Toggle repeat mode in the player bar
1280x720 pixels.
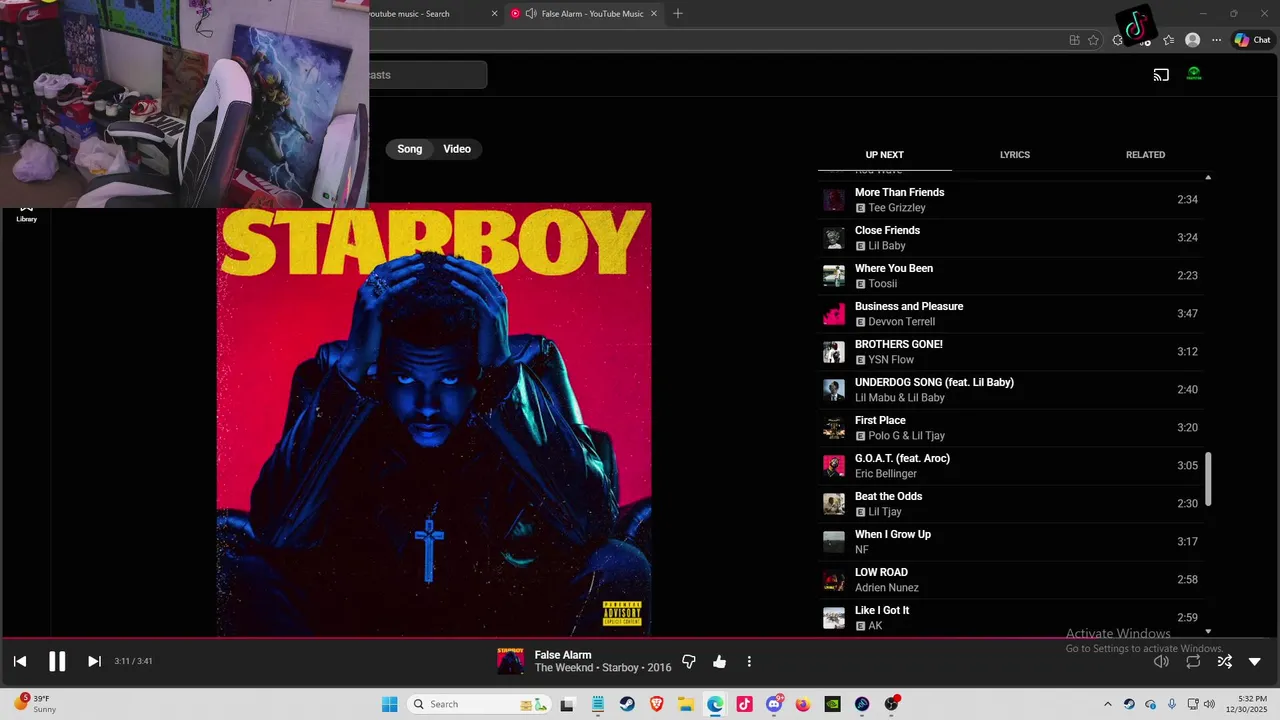coord(1193,661)
